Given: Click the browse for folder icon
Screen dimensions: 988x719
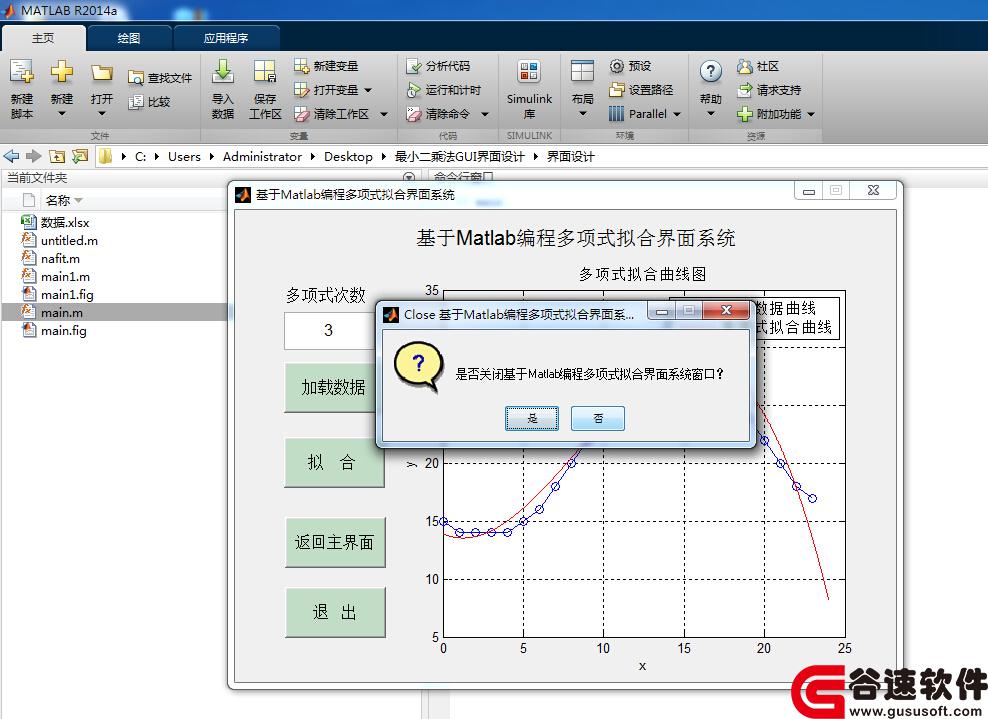Looking at the screenshot, I should [x=80, y=156].
